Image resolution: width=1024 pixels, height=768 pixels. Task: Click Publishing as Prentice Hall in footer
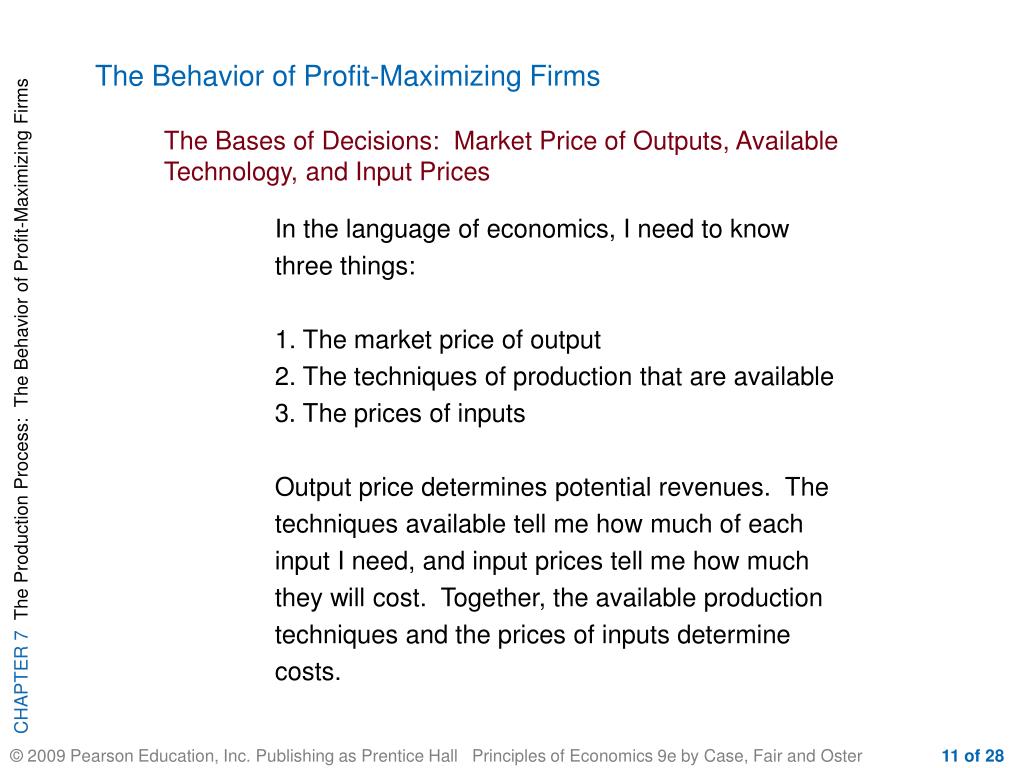[357, 756]
